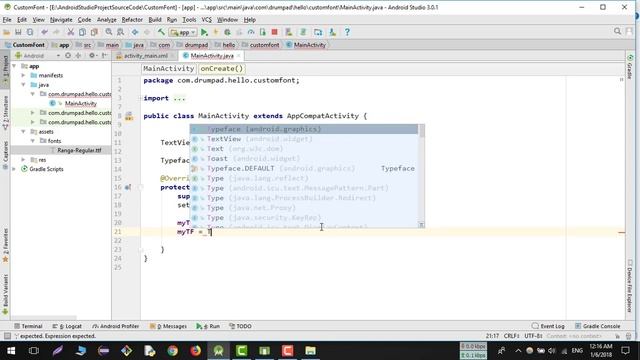
Task: Click the Save All toolbar icon
Action: coord(18,32)
